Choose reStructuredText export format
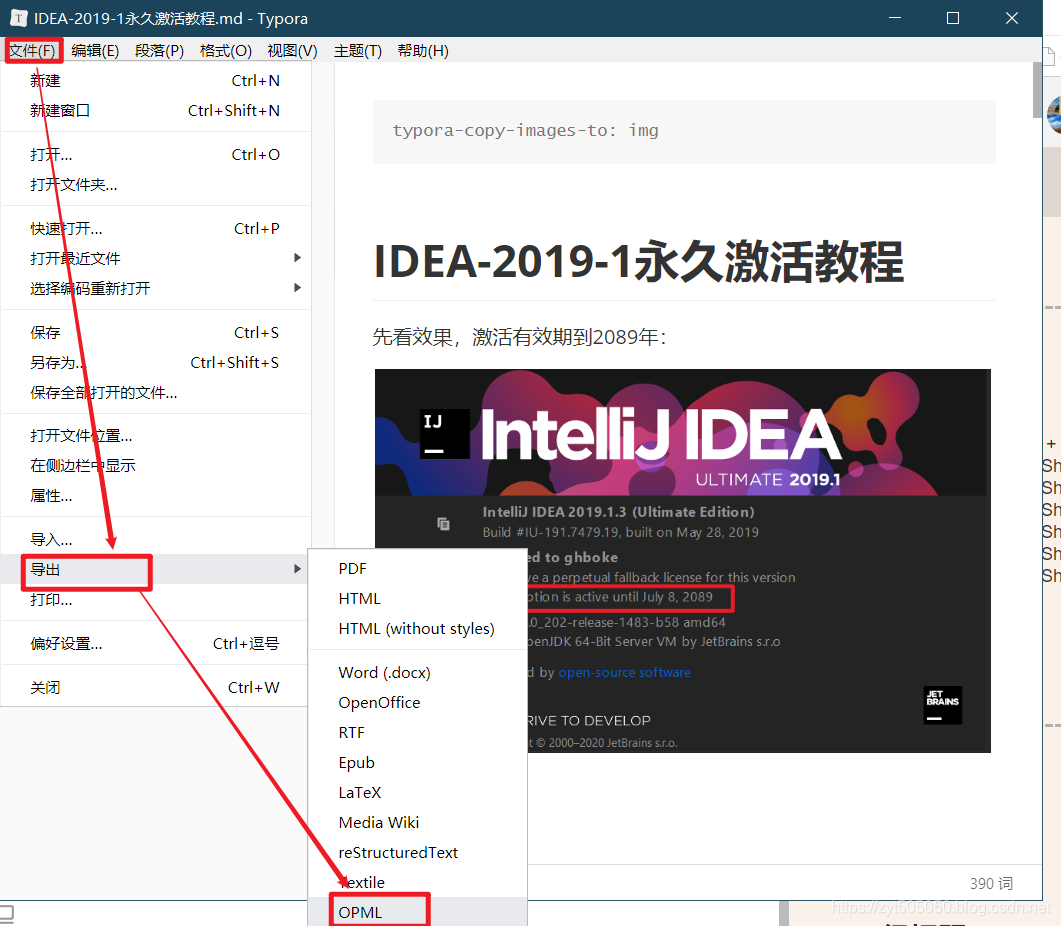The height and width of the screenshot is (926, 1061). click(417, 852)
